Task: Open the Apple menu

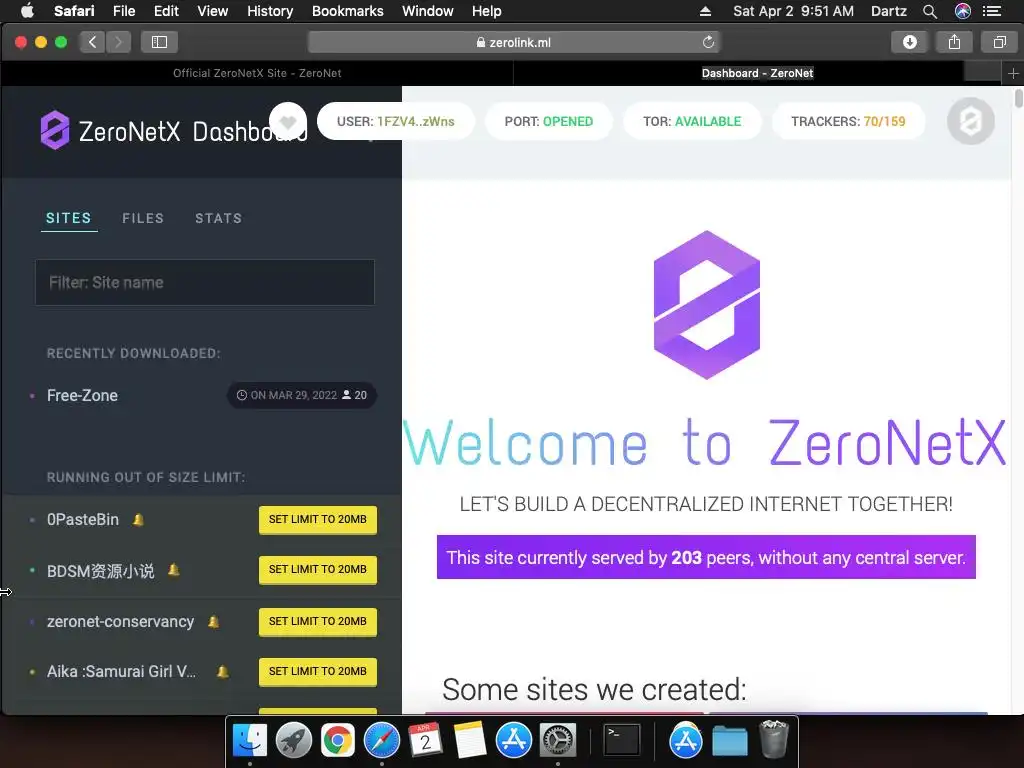Action: 27,11
